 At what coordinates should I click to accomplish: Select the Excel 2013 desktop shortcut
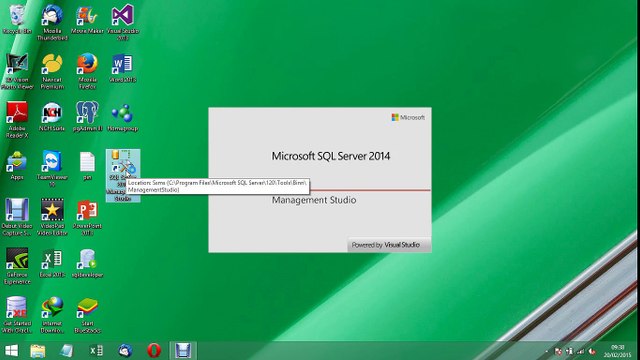pos(52,263)
